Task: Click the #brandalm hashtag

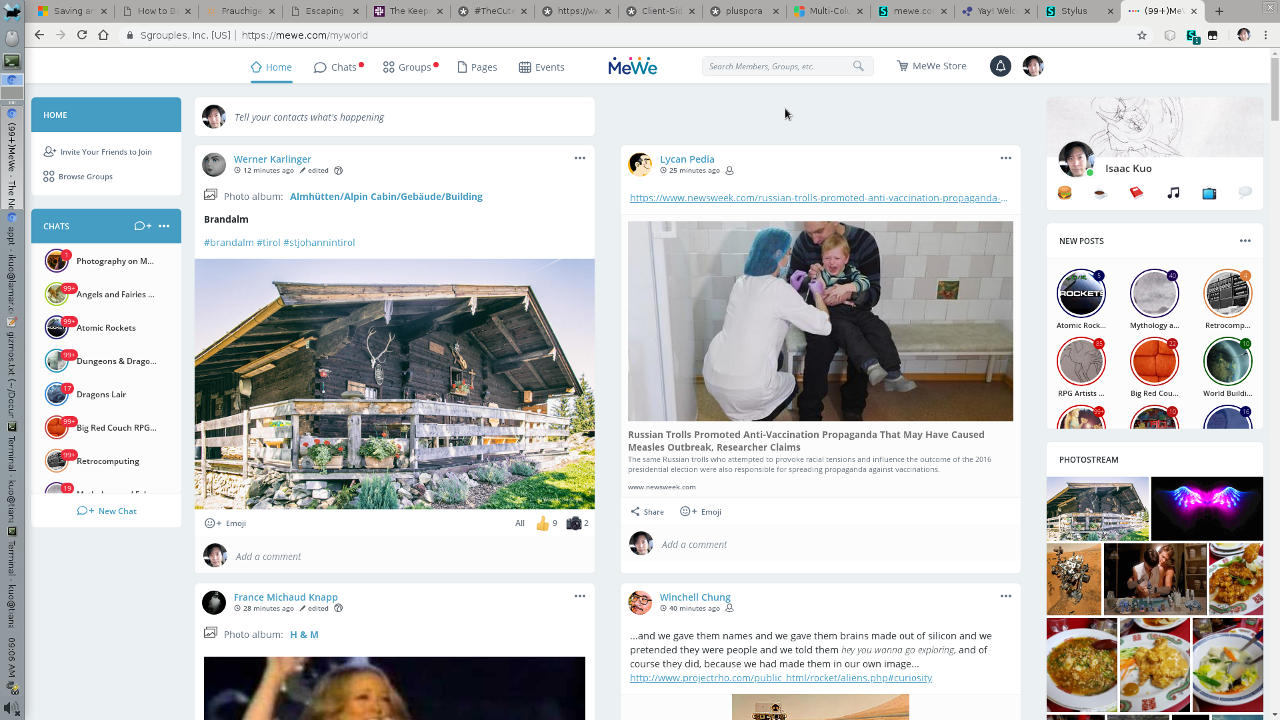Action: (229, 242)
